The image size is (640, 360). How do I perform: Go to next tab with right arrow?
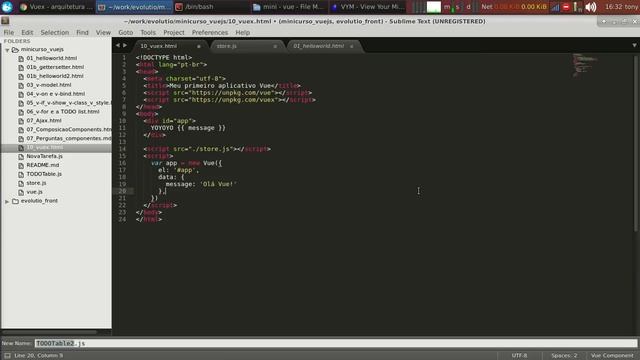[125, 45]
